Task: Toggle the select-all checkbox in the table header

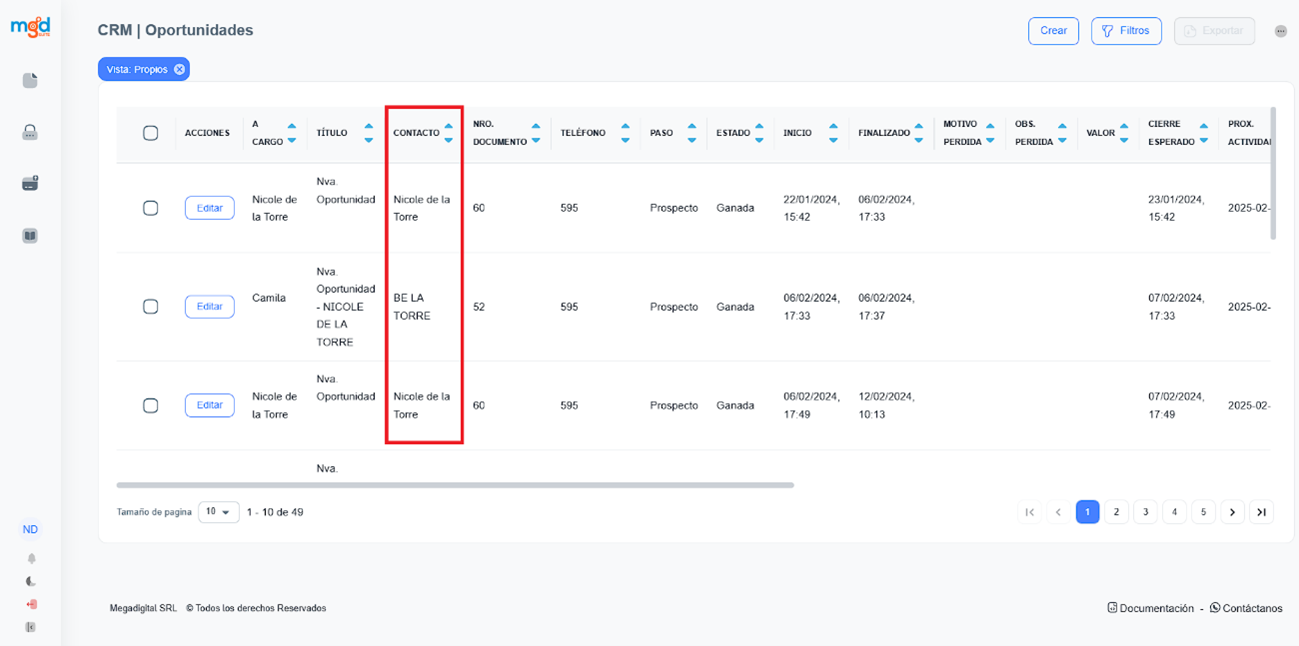Action: [151, 133]
